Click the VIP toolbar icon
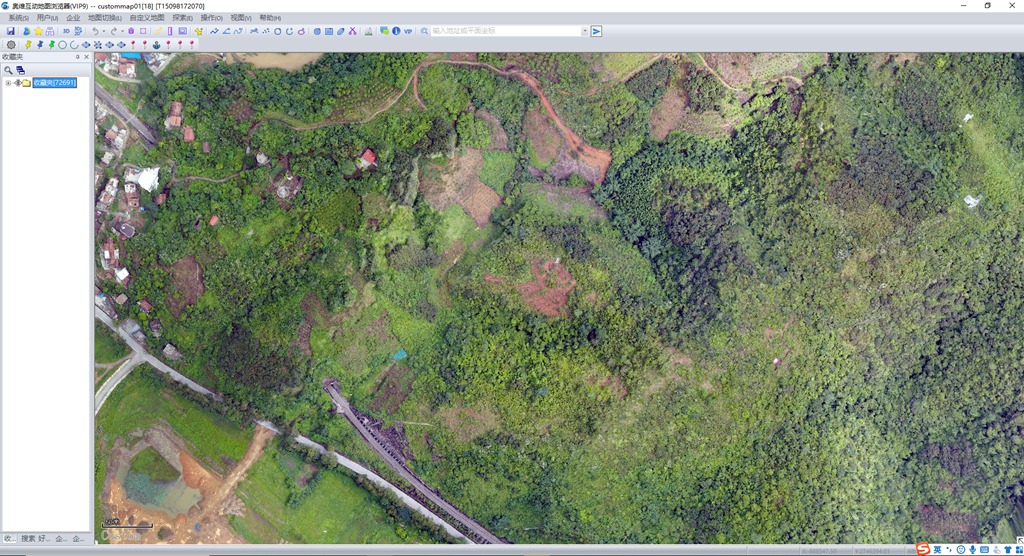1024x556 pixels. point(408,31)
